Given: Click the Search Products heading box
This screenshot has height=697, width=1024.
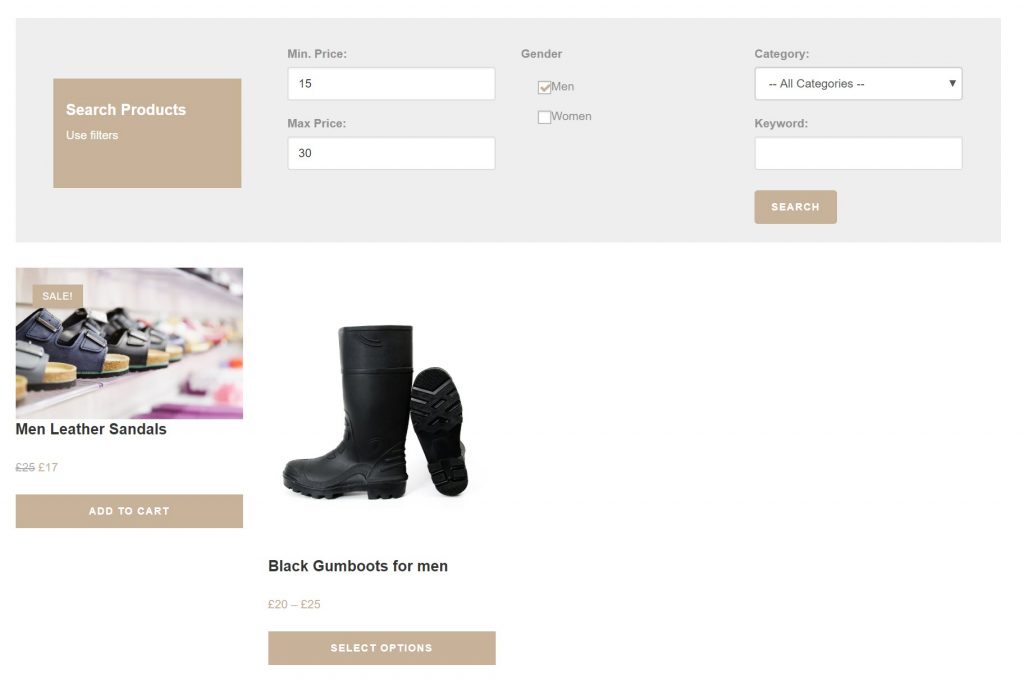Looking at the screenshot, I should pos(147,133).
